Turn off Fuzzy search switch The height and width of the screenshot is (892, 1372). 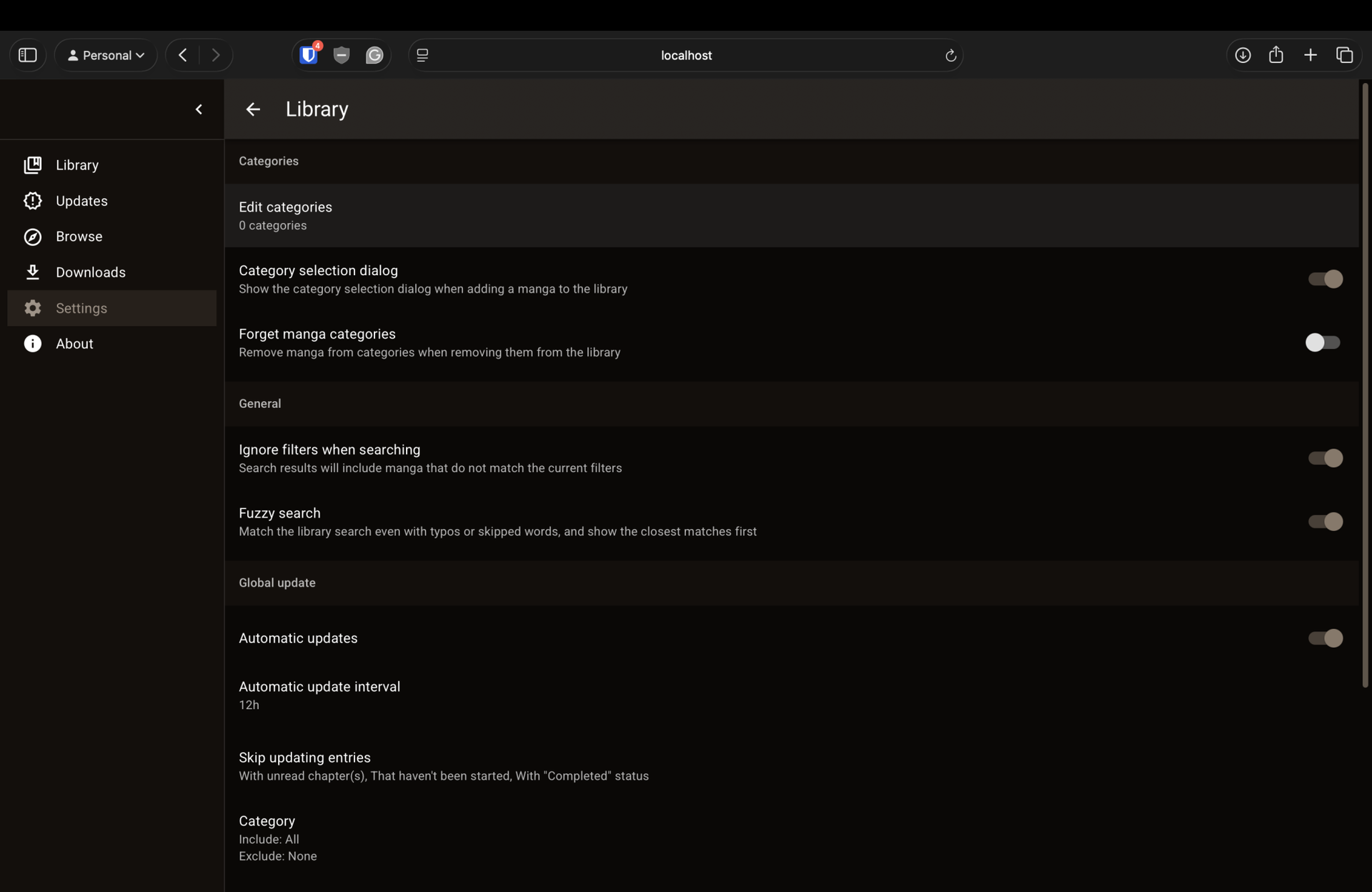click(x=1325, y=522)
